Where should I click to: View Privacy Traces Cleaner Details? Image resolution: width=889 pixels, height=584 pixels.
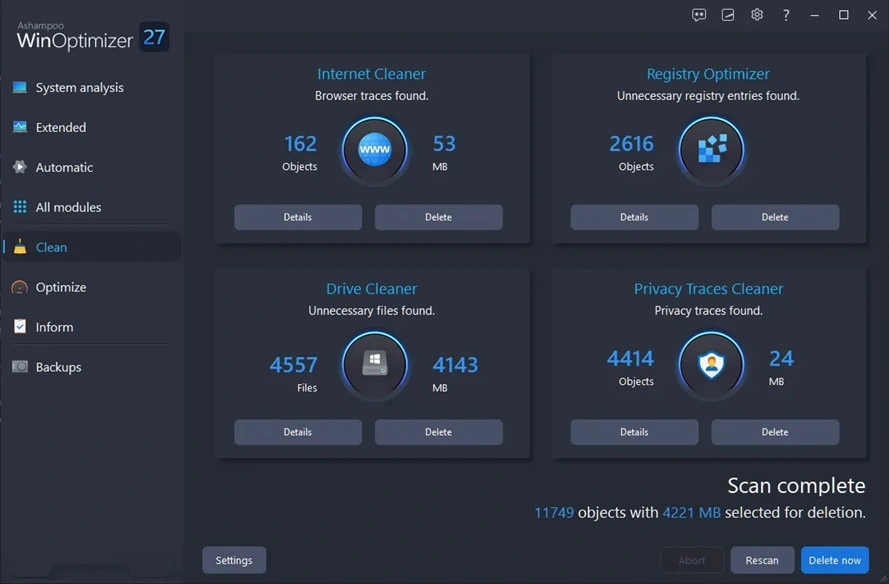(634, 432)
